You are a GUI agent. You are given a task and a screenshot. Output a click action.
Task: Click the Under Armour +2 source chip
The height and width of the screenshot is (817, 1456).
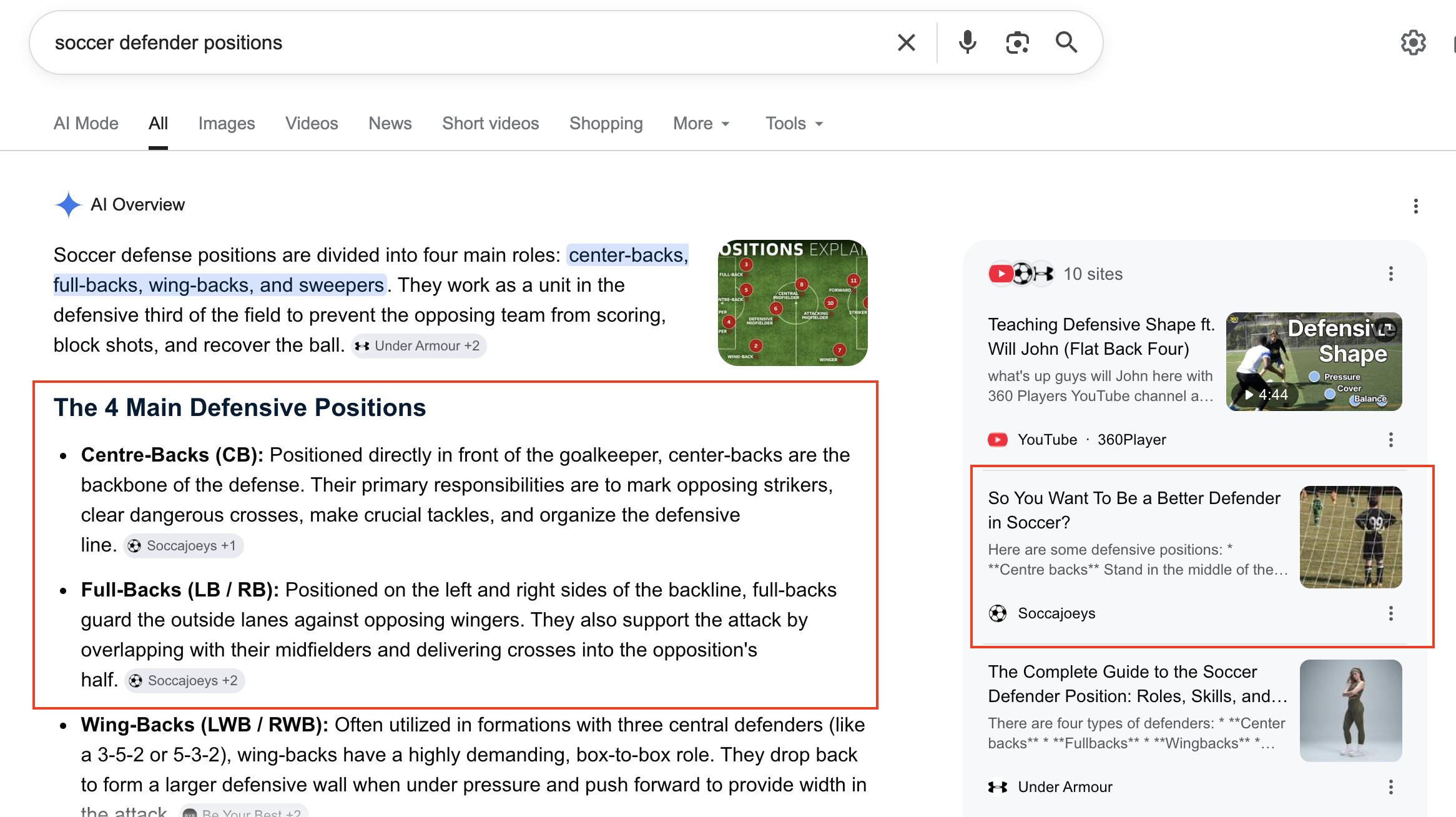(419, 346)
